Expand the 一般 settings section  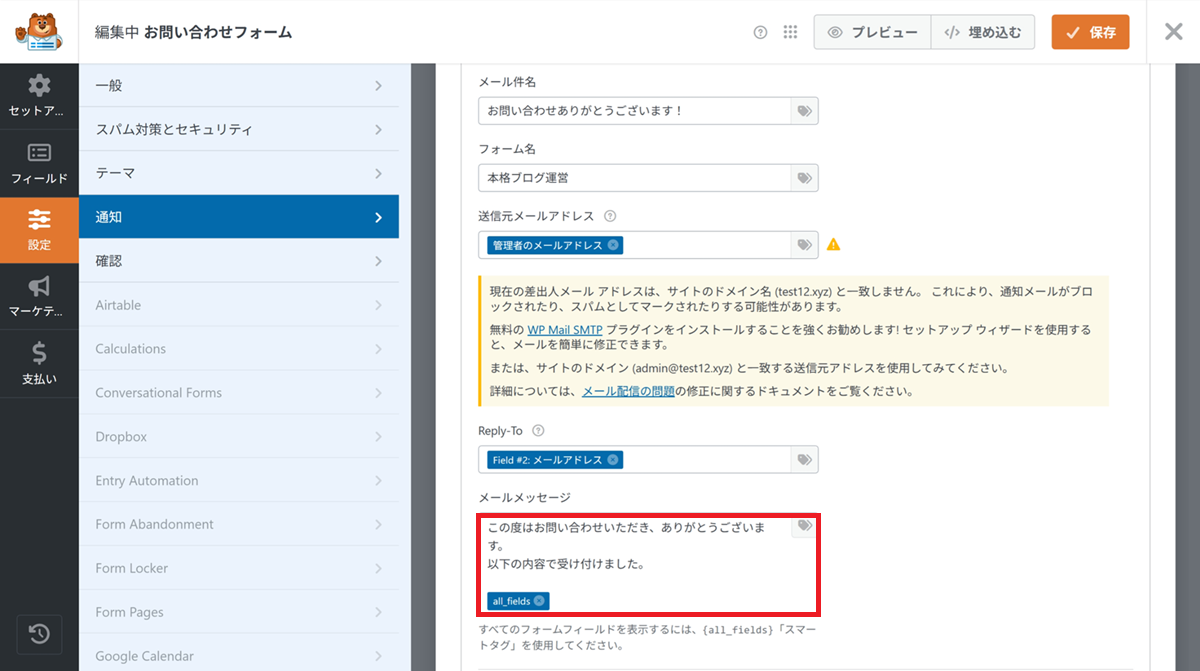pyautogui.click(x=238, y=86)
